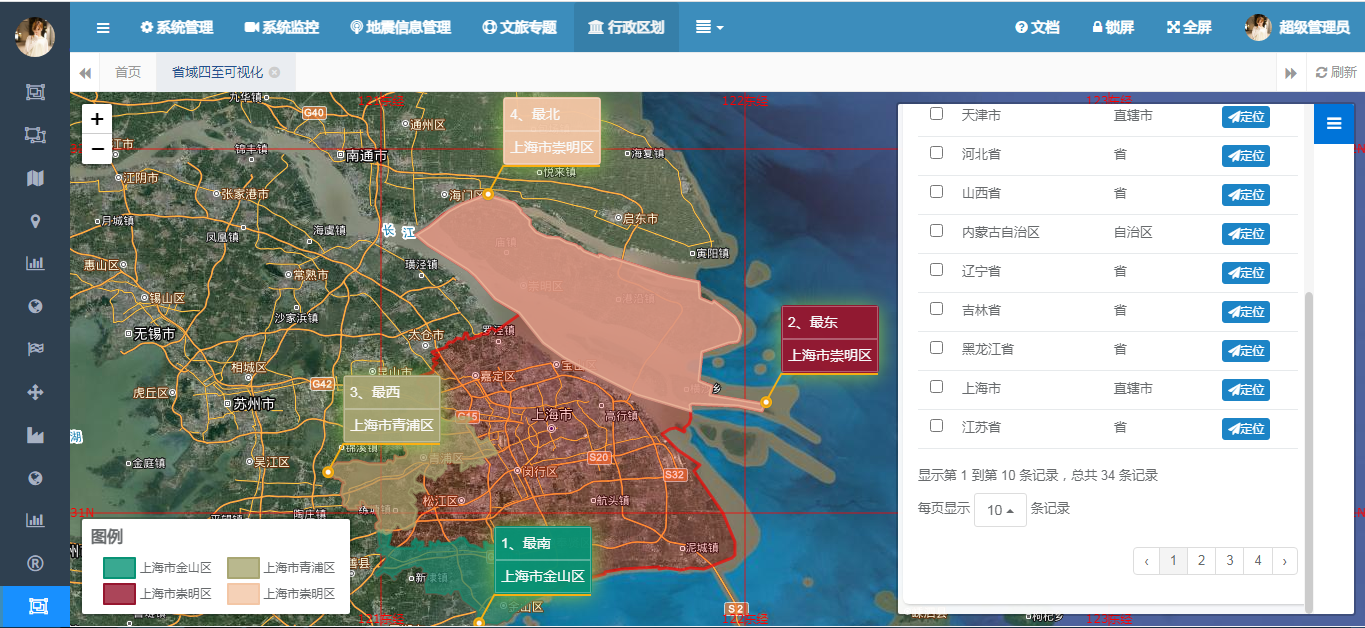1365x628 pixels.
Task: Click the bar chart icon just below the map pin icon
Action: (35, 264)
